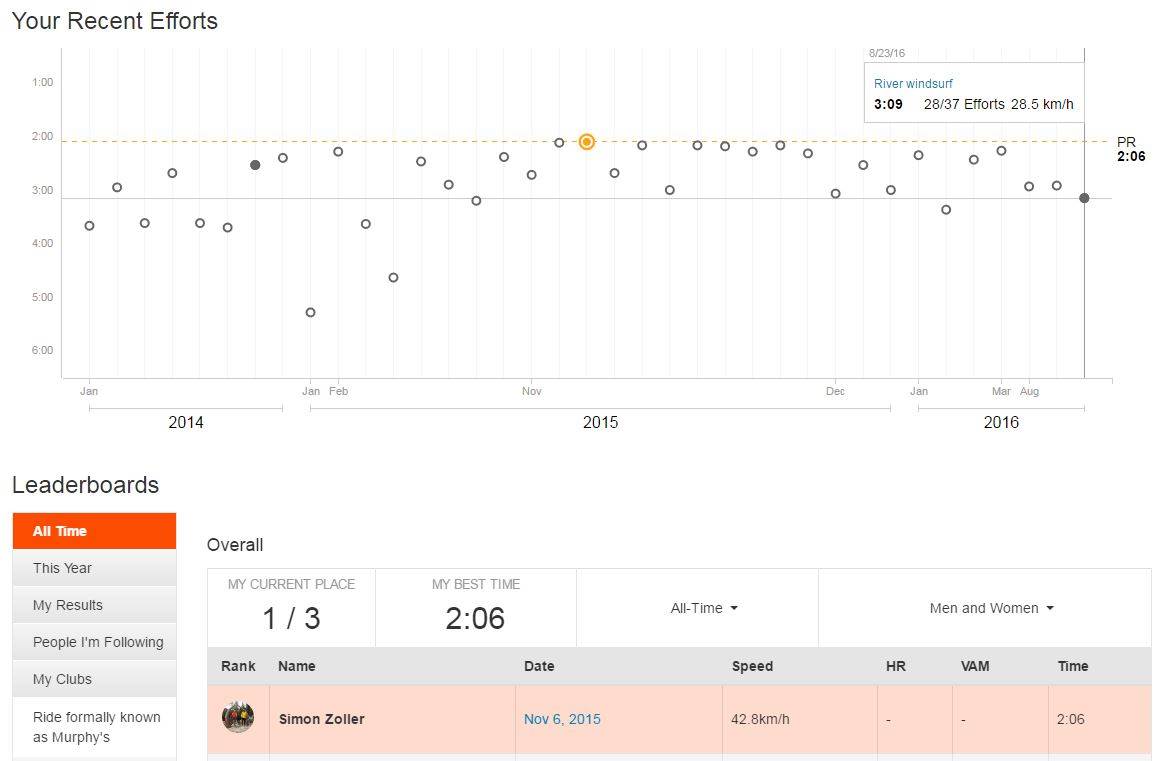Switch to This Year leaderboard
This screenshot has height=761, width=1167.
[94, 568]
